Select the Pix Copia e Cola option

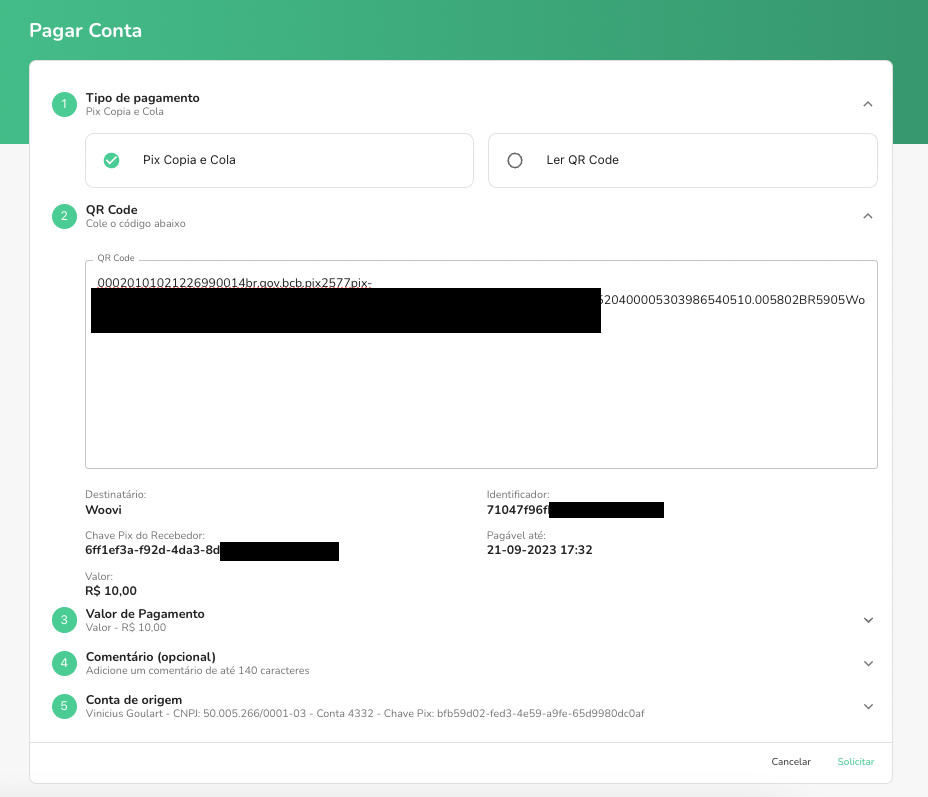point(279,160)
